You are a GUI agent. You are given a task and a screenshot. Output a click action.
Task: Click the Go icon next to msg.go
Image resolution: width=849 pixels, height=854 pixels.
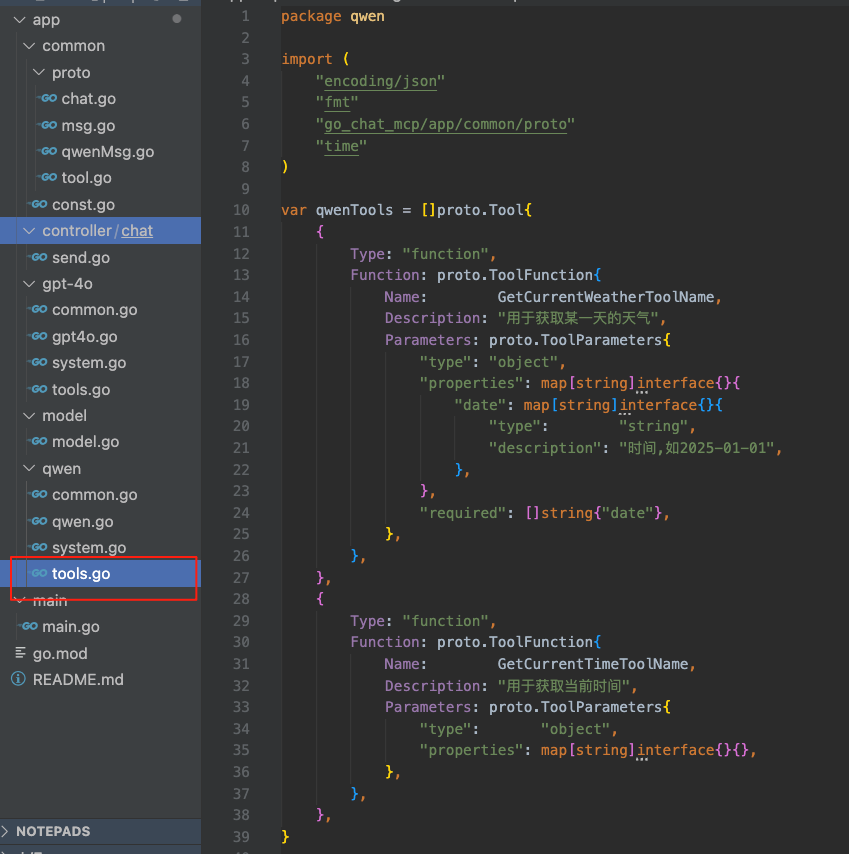pyautogui.click(x=47, y=126)
